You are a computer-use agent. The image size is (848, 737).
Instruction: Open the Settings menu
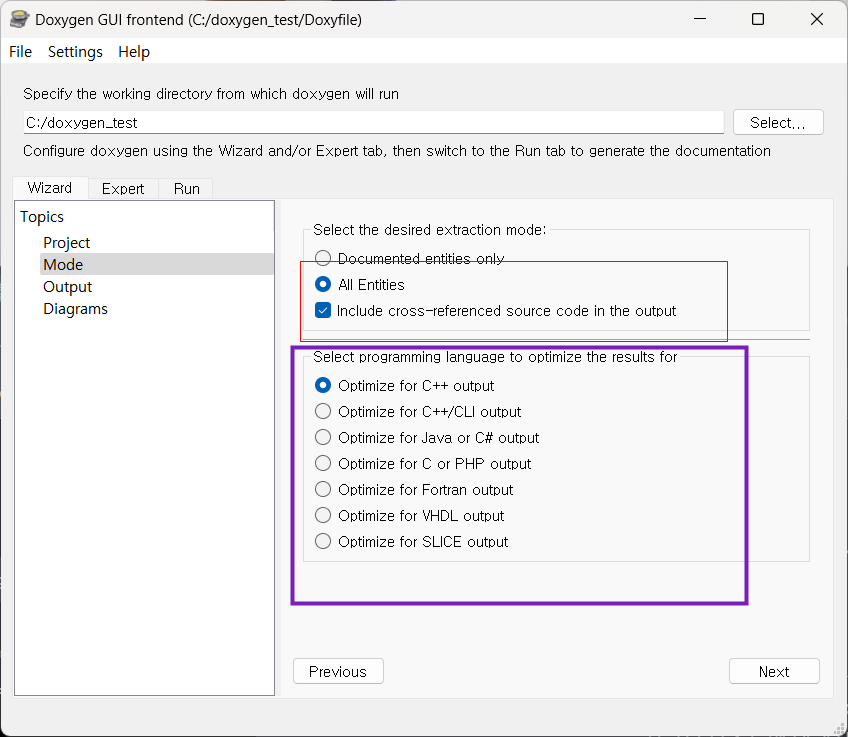(75, 52)
